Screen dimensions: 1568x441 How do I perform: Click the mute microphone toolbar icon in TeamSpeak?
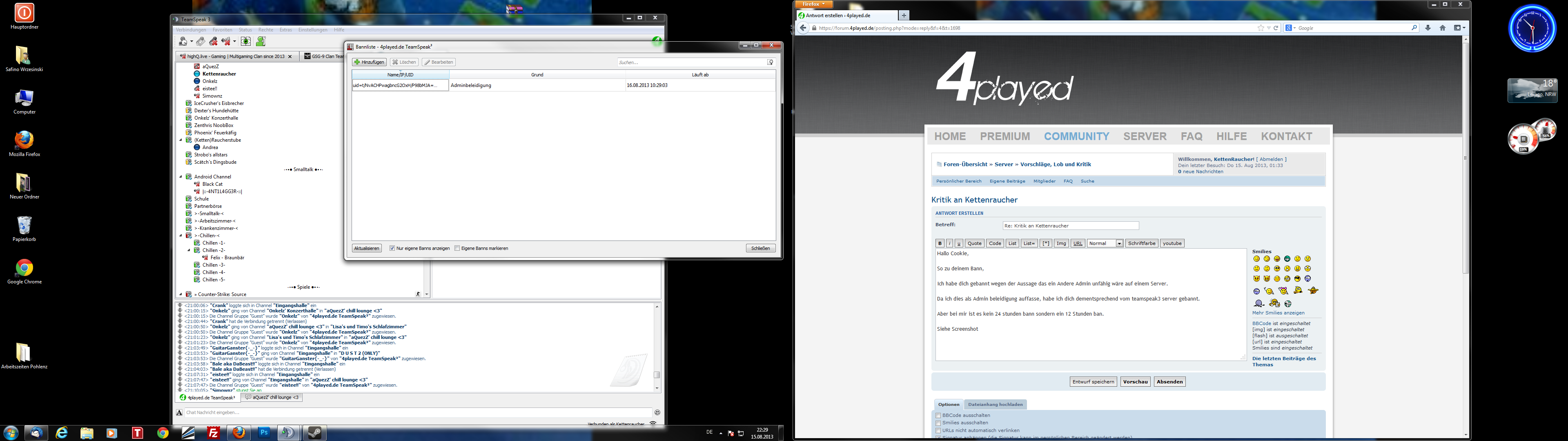(226, 41)
